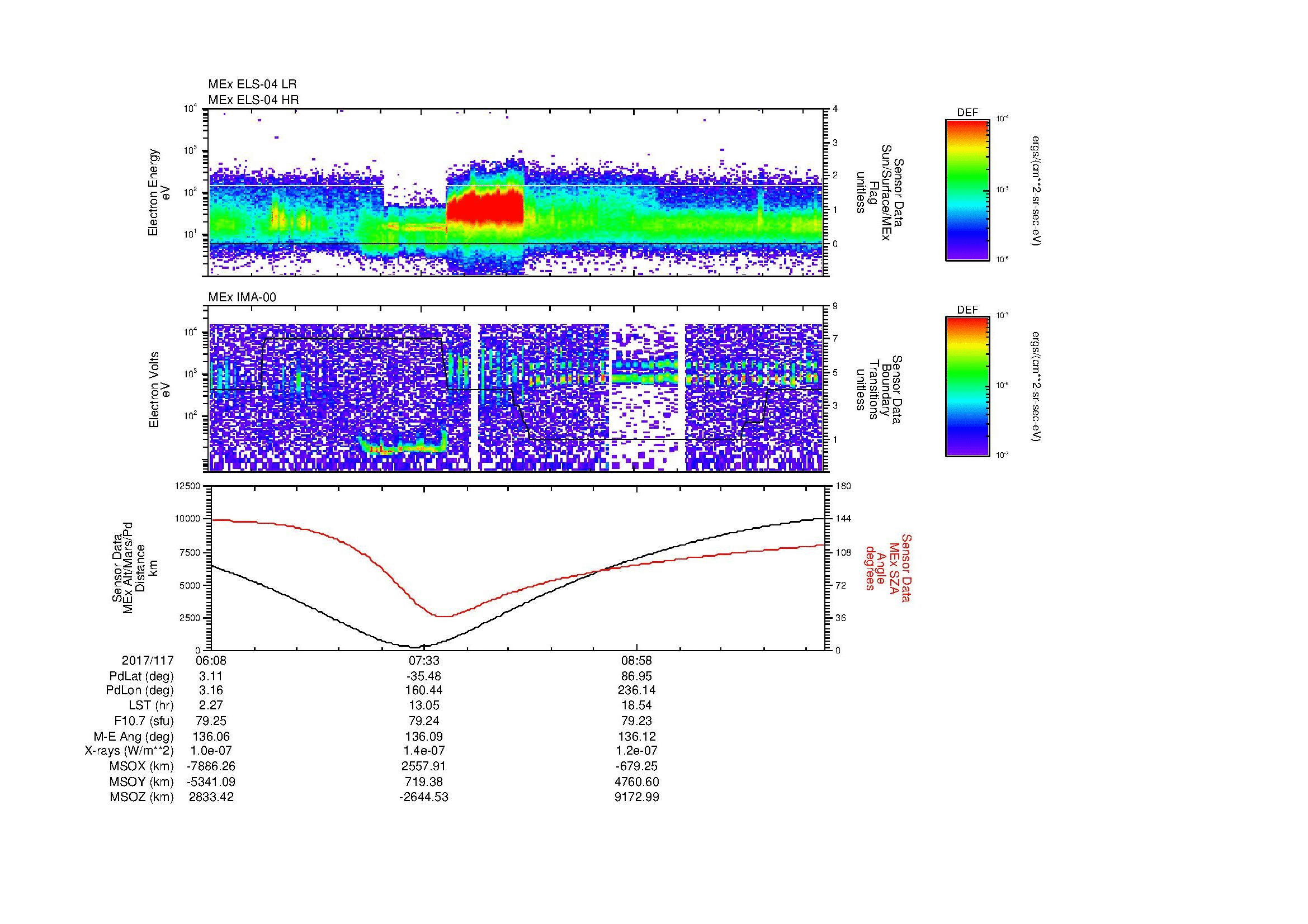The height and width of the screenshot is (924, 1308).
Task: Click the 'MSOZ (km)' row label
Action: click(x=141, y=797)
